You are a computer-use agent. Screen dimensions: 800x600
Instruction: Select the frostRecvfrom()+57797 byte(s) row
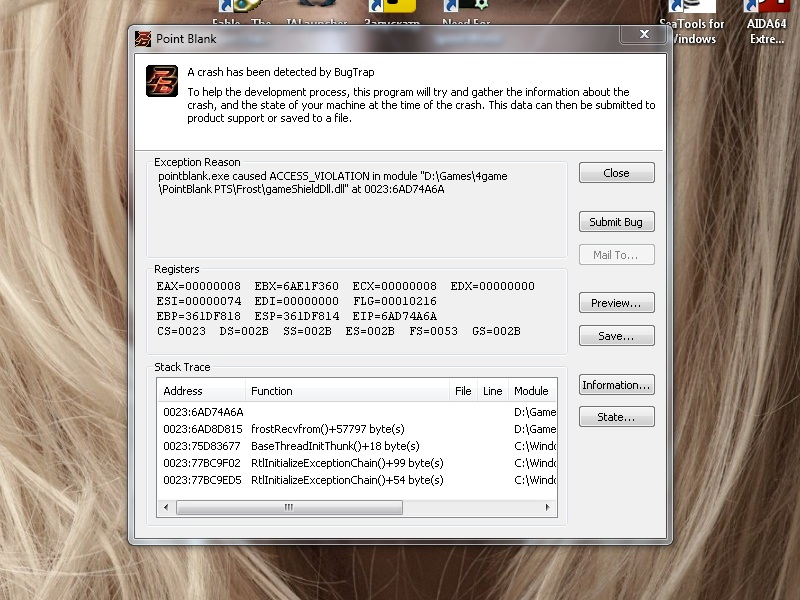pyautogui.click(x=357, y=429)
